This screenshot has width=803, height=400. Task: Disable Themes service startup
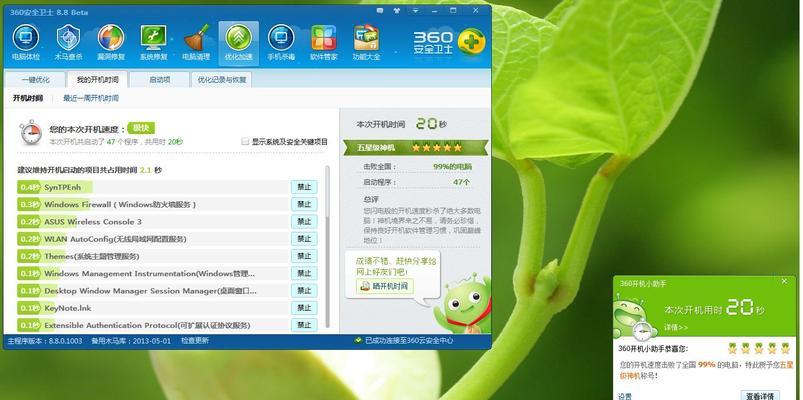[304, 256]
